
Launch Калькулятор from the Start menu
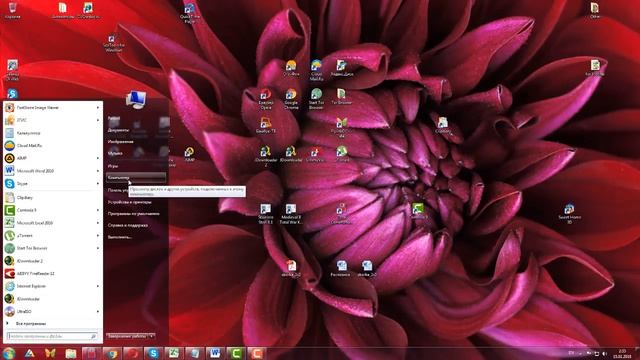[x=52, y=133]
